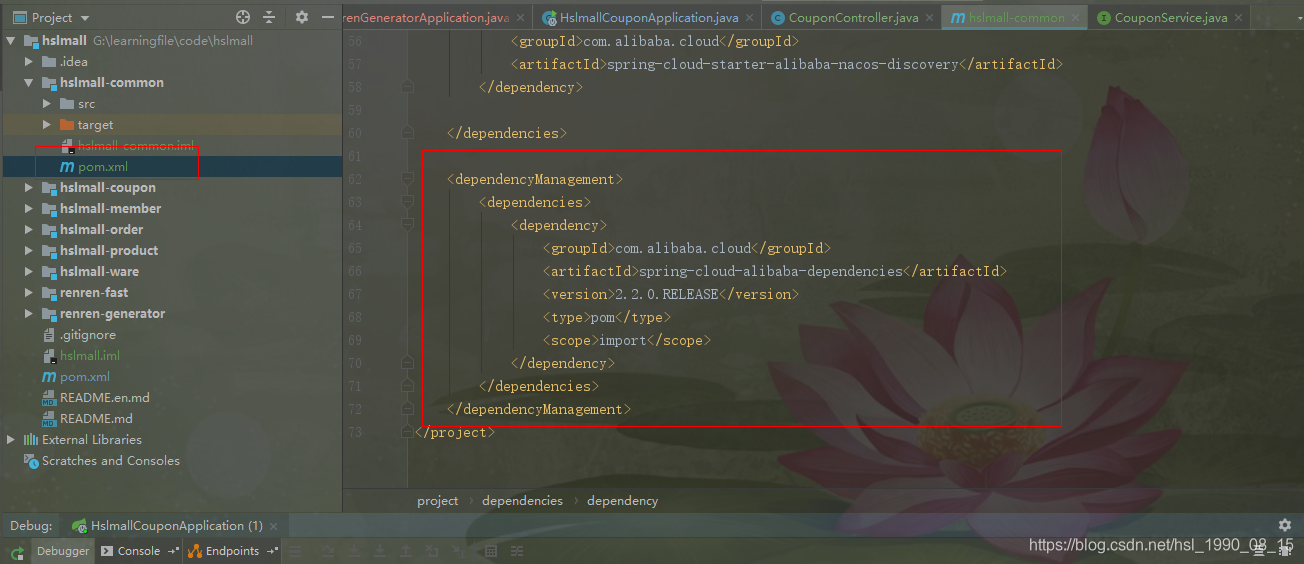Expand the hslmall-order module
Image resolution: width=1304 pixels, height=564 pixels.
tap(29, 230)
